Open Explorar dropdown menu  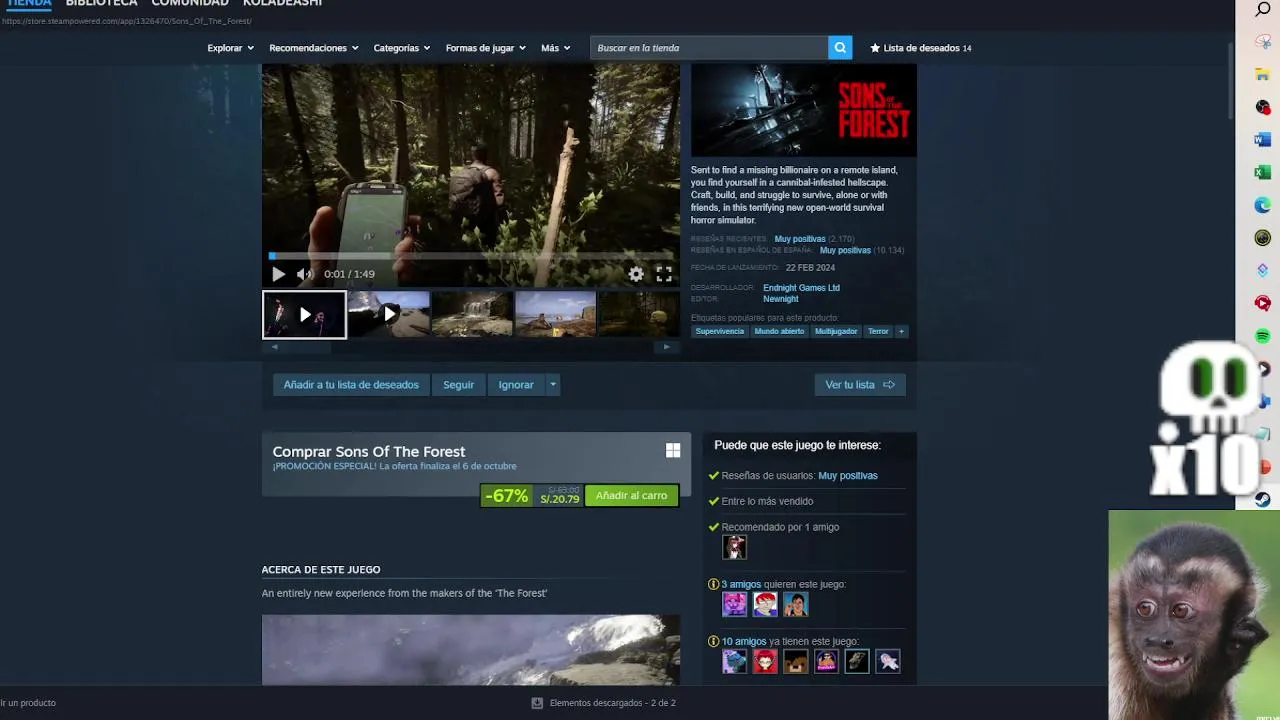point(230,48)
